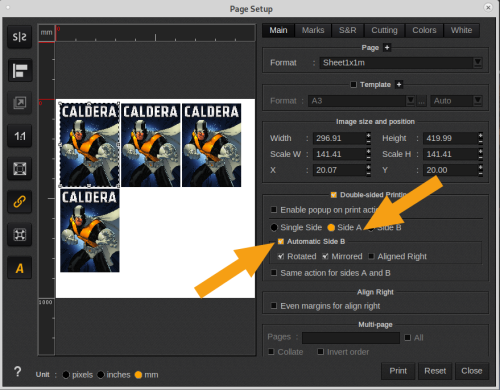Click the Print button
The height and width of the screenshot is (390, 500).
coord(398,371)
